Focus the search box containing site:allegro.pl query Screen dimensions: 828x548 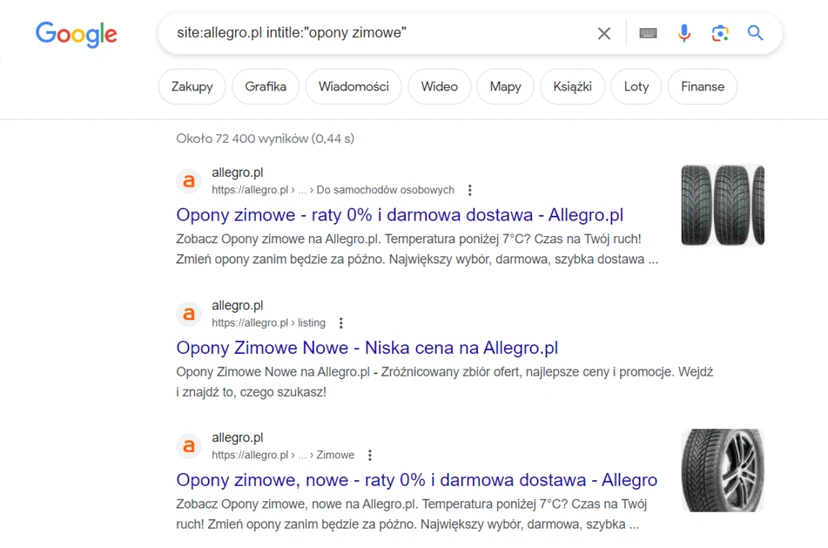380,33
